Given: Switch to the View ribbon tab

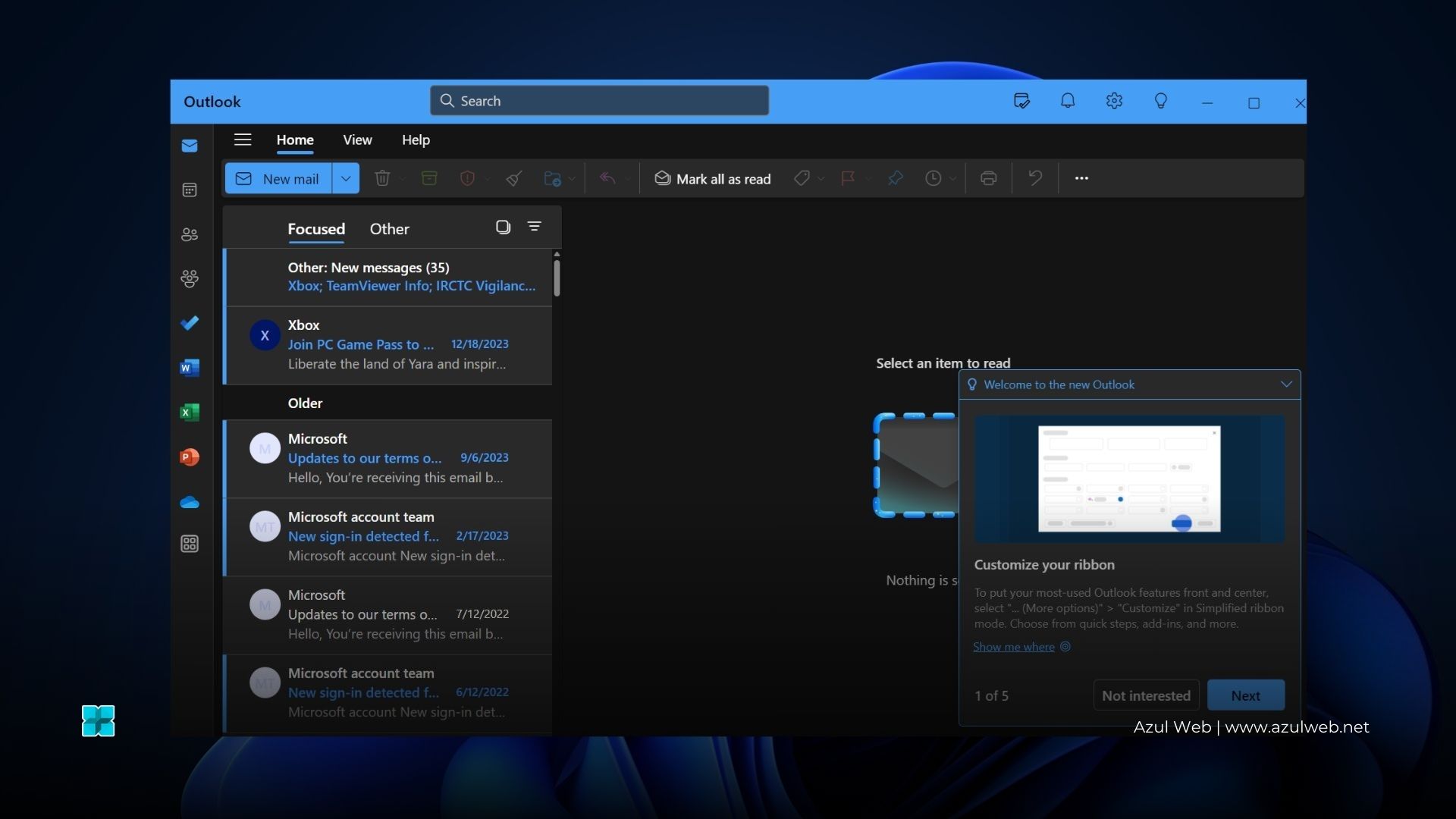Looking at the screenshot, I should pos(357,140).
